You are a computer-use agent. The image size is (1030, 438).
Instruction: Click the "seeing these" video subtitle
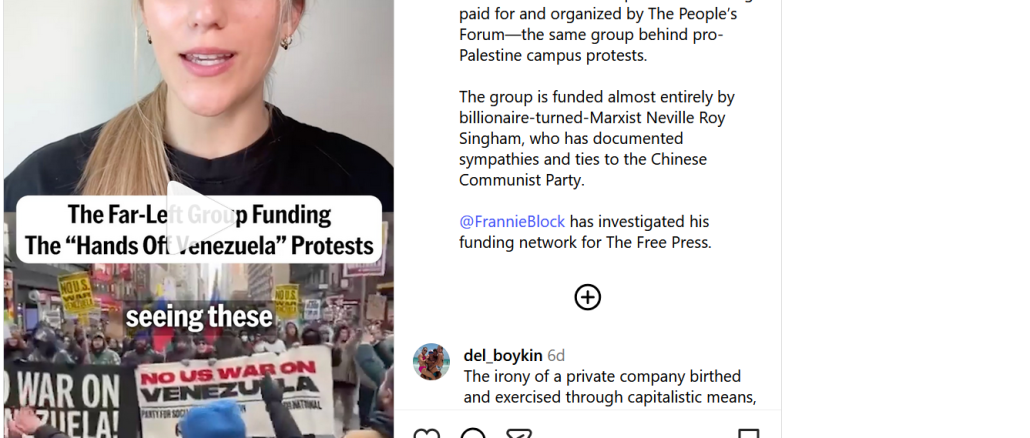(199, 317)
